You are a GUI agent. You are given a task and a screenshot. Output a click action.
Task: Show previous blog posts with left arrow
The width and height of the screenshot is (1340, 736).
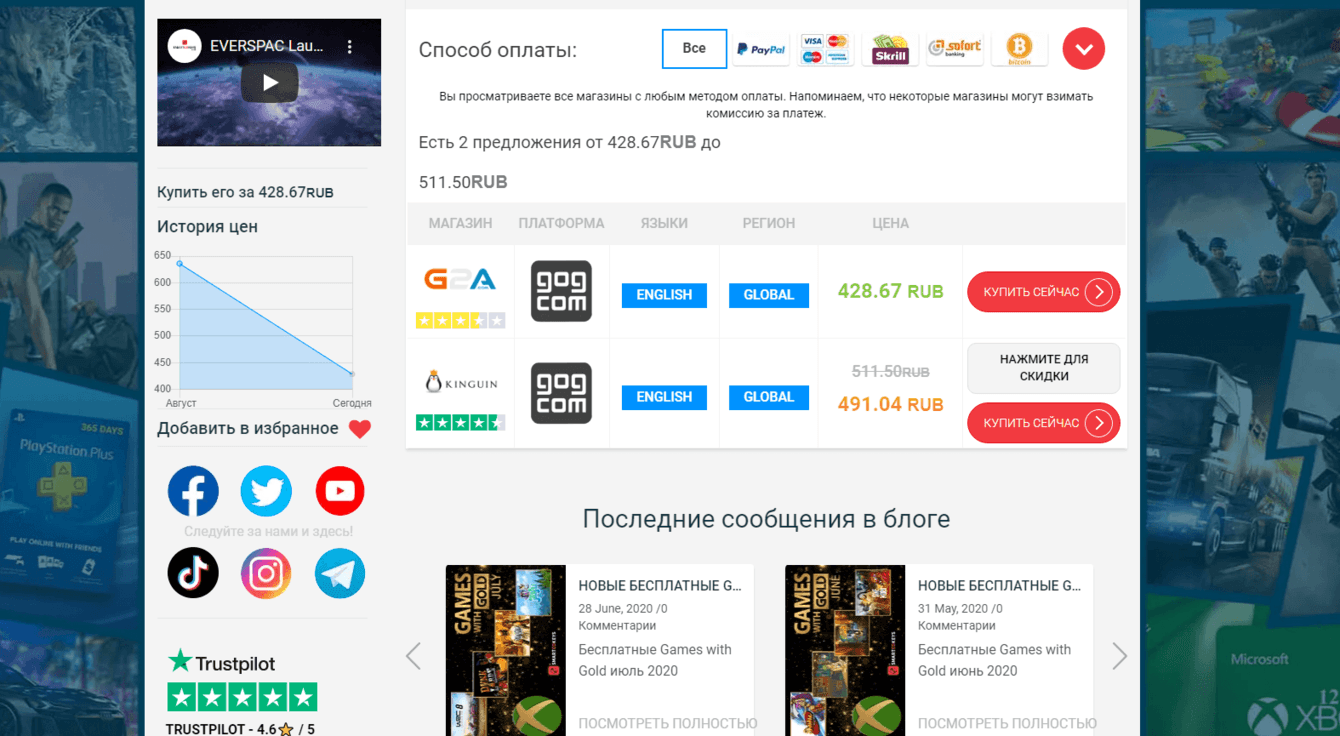tap(413, 656)
